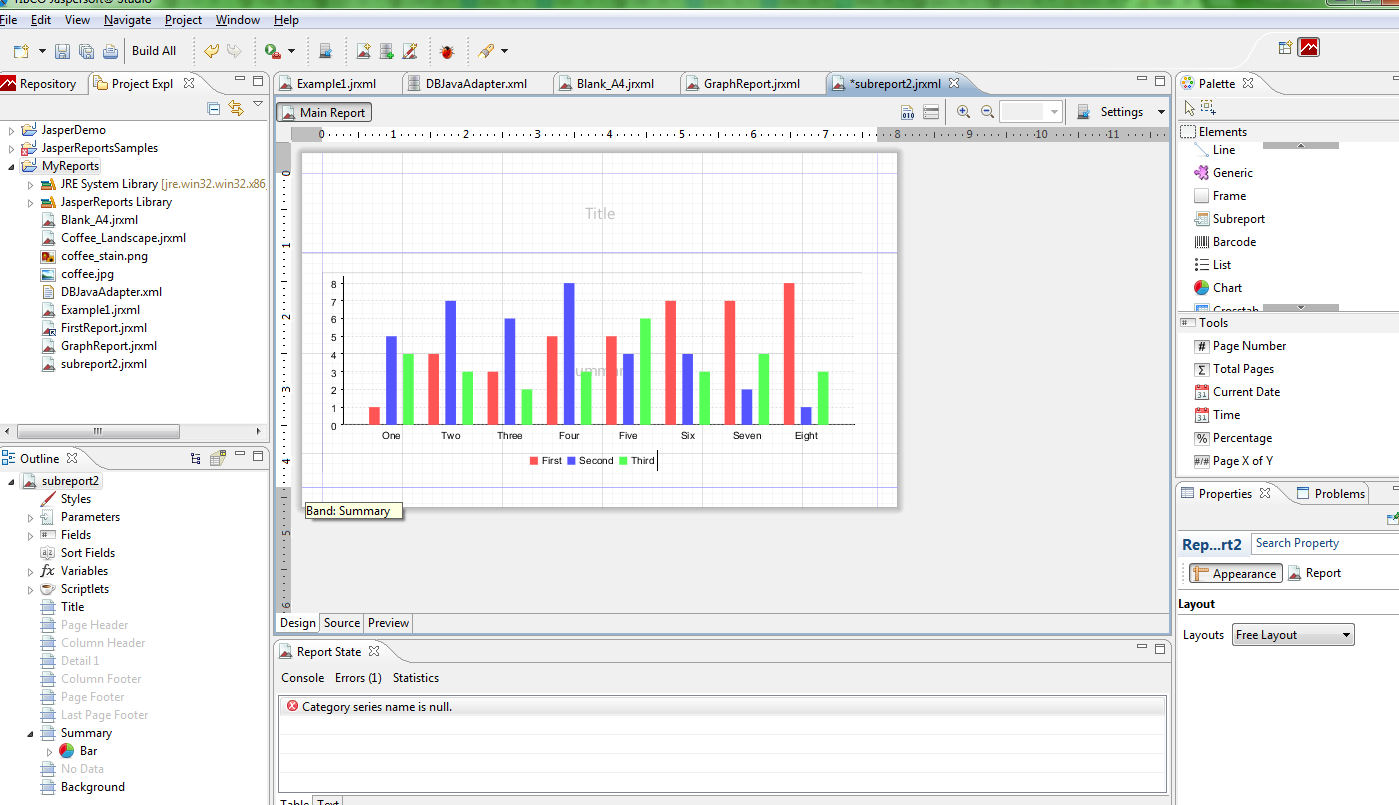
Task: Pick the Total Pages tool in Palette
Action: tap(1233, 369)
